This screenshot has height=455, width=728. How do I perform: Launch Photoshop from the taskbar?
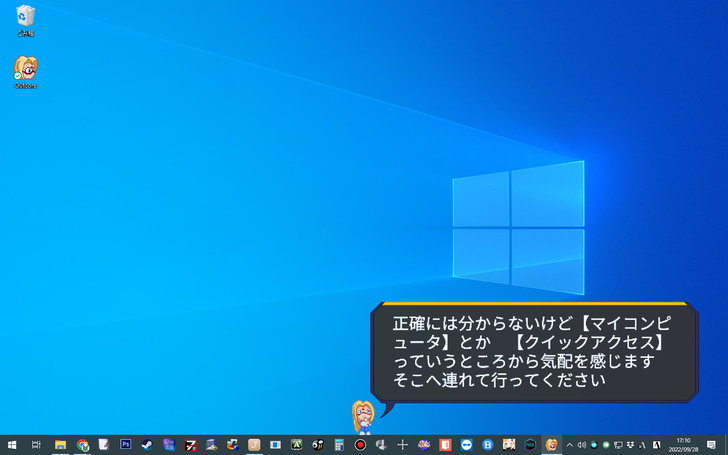point(125,445)
